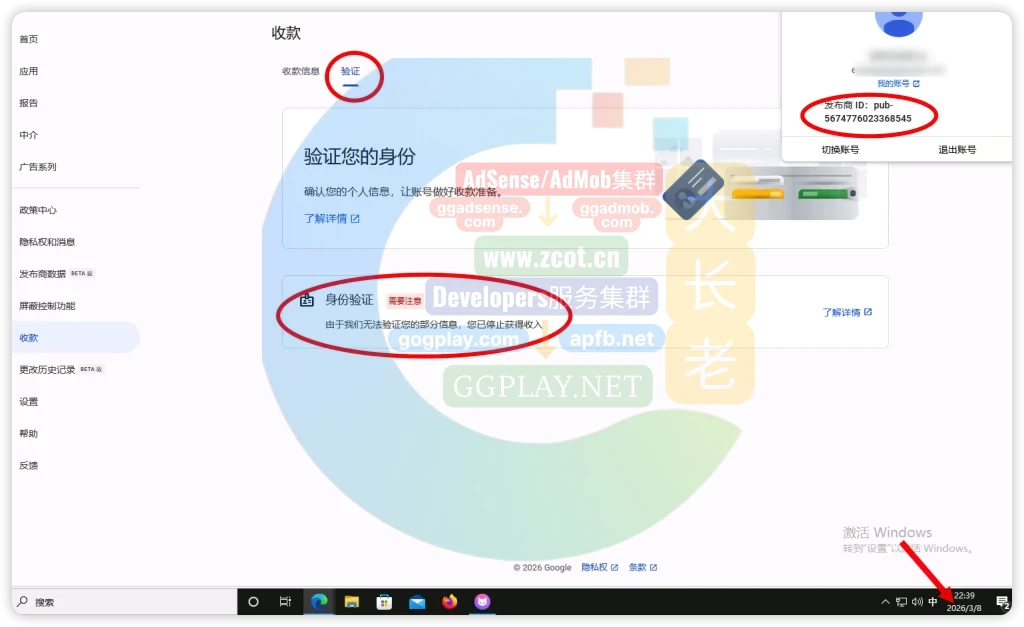Screen dimensions: 1024x627
Task: Click the volume speaker tray icon
Action: [917, 602]
